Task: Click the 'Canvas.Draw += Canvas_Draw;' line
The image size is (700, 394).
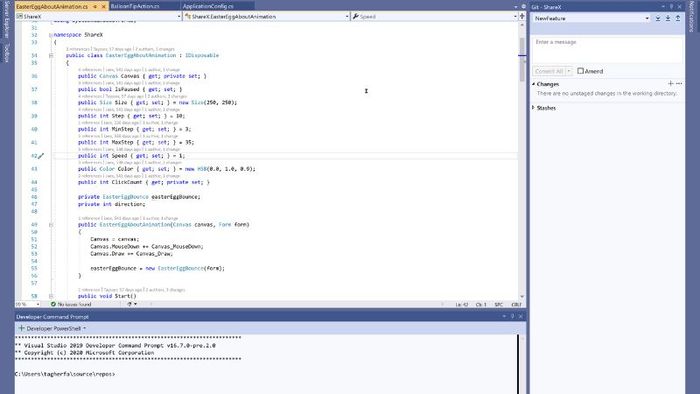Action: pos(131,253)
